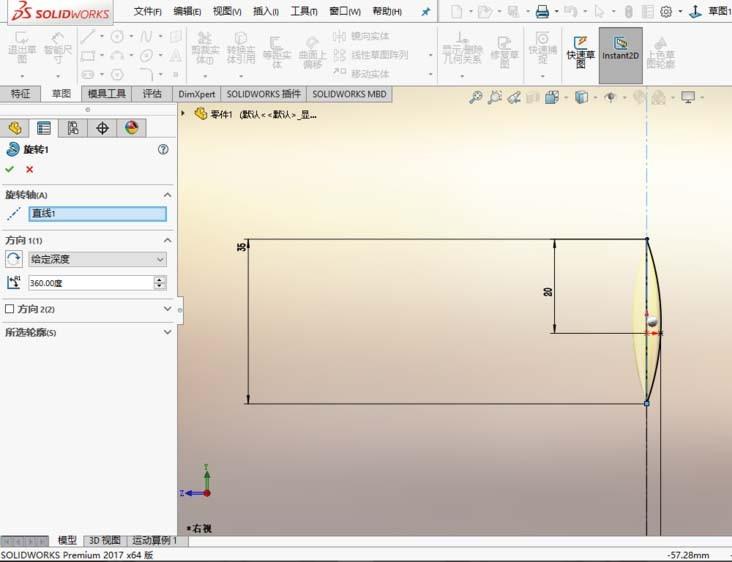732x562 pixels.
Task: Expand the 零件1 flyout tree arrow
Action: pyautogui.click(x=183, y=113)
